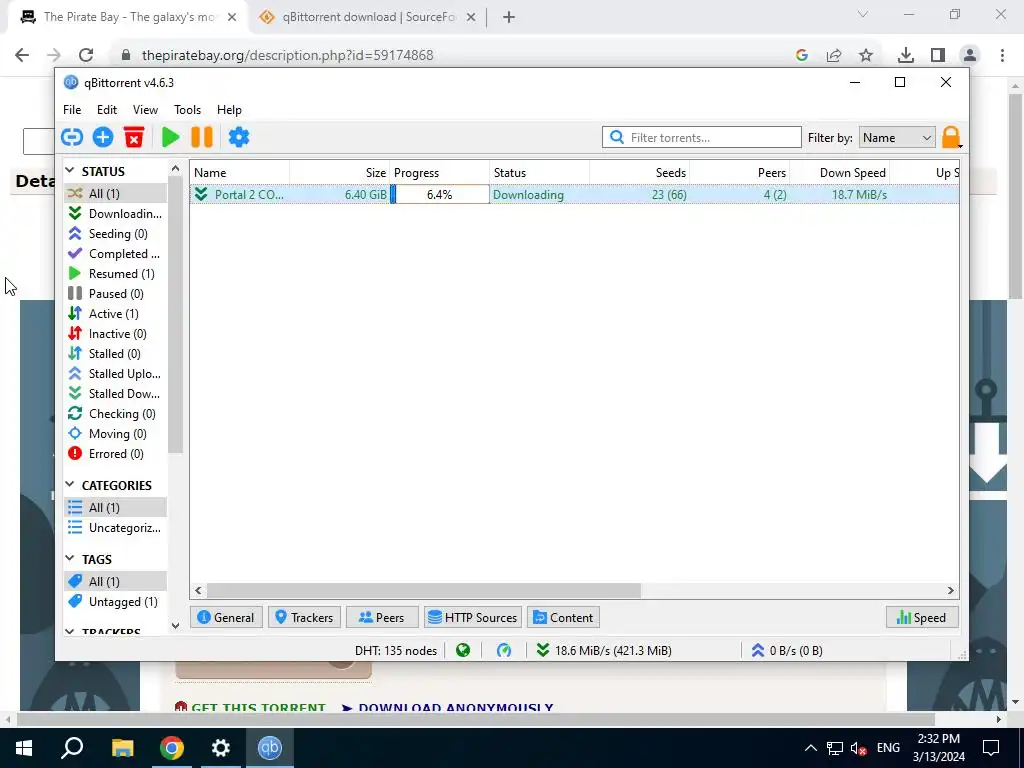Click the 6.4% progress bar

tap(440, 195)
